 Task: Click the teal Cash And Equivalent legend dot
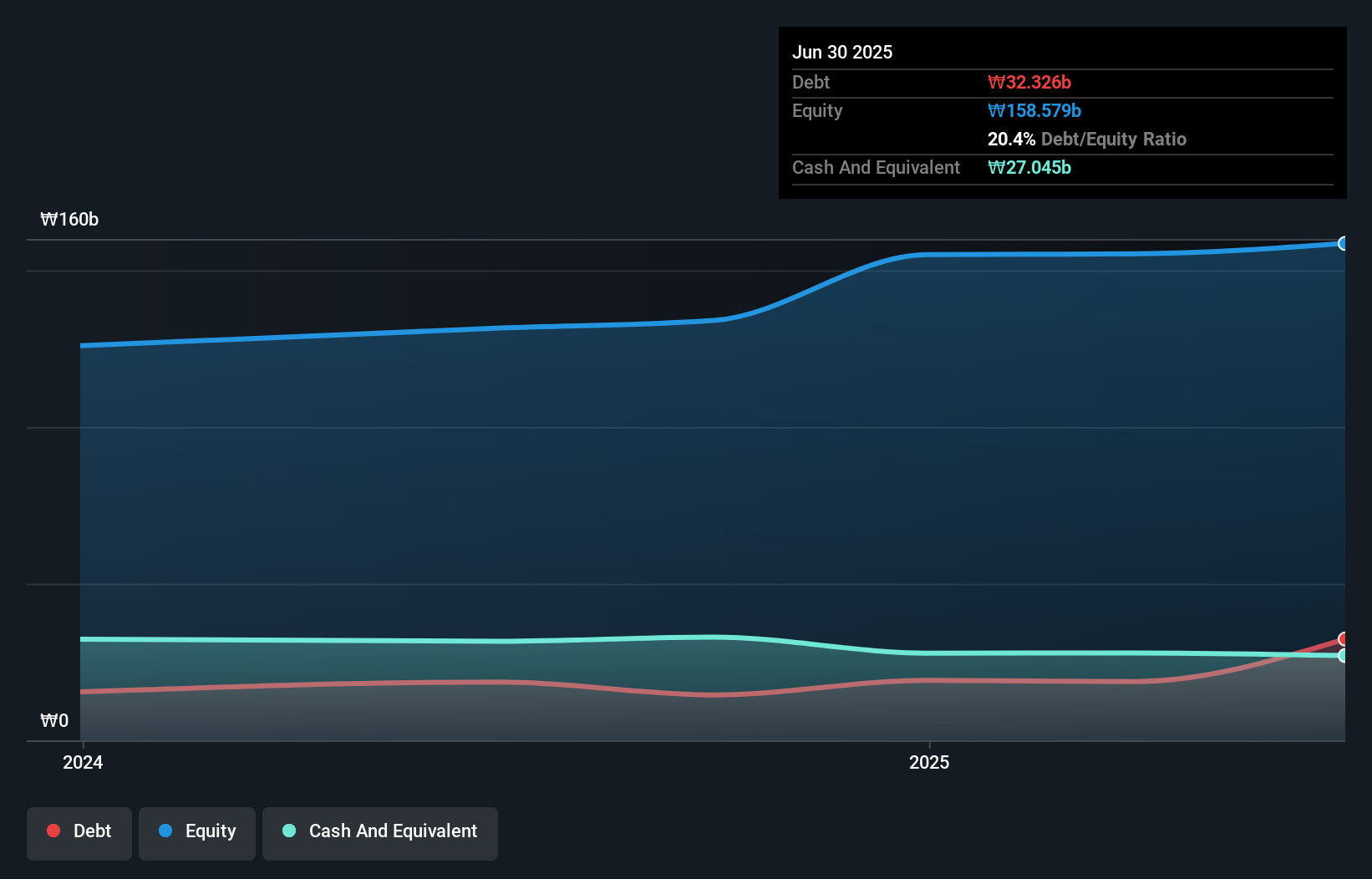(x=289, y=831)
